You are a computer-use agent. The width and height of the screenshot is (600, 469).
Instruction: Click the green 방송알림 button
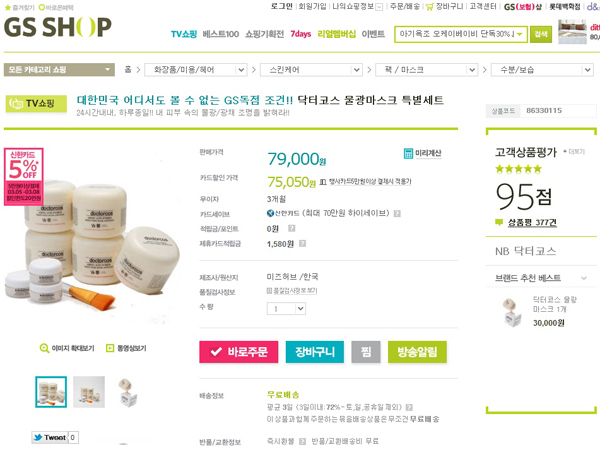point(417,352)
